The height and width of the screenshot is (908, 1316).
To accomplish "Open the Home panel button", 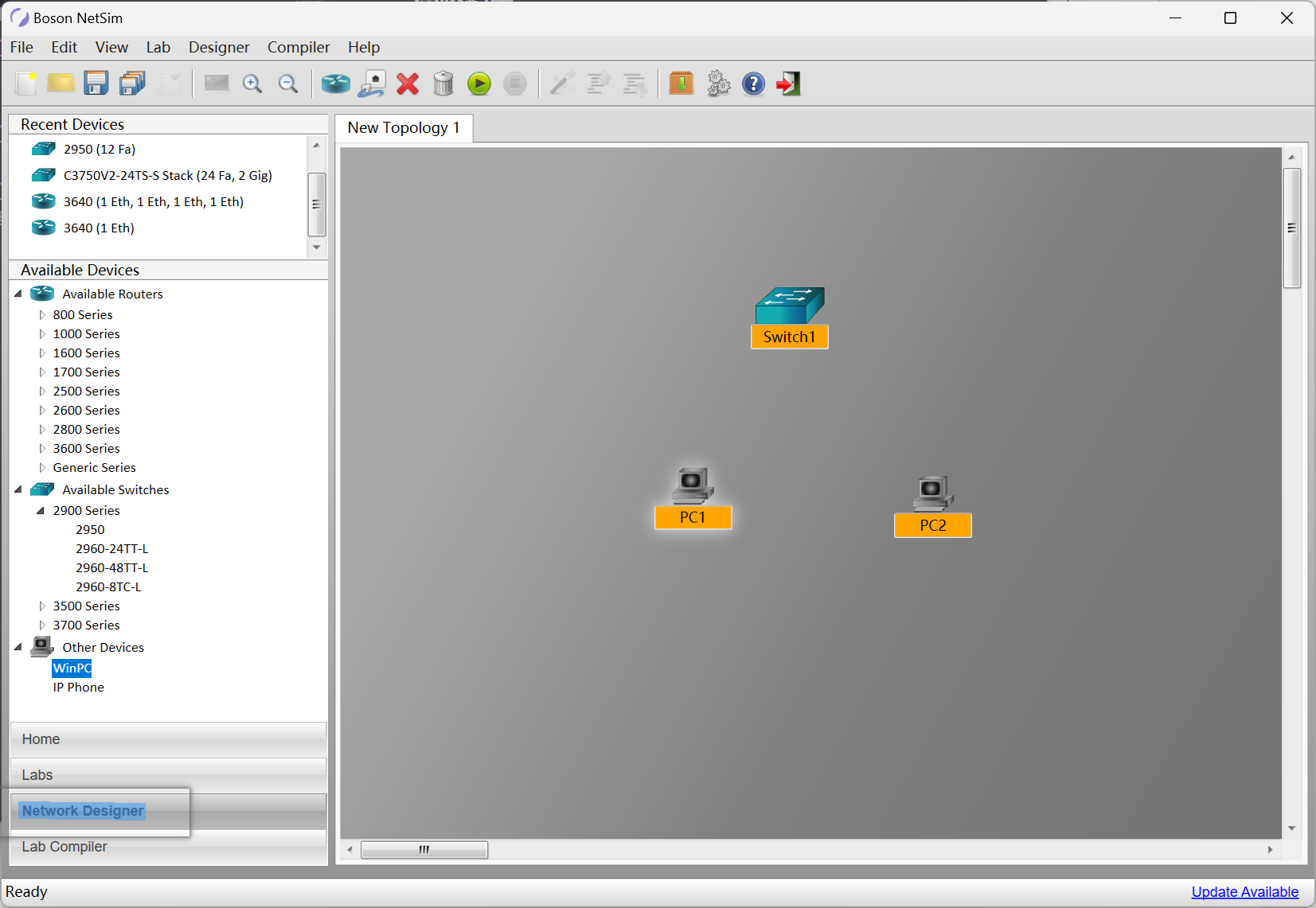I will point(168,739).
